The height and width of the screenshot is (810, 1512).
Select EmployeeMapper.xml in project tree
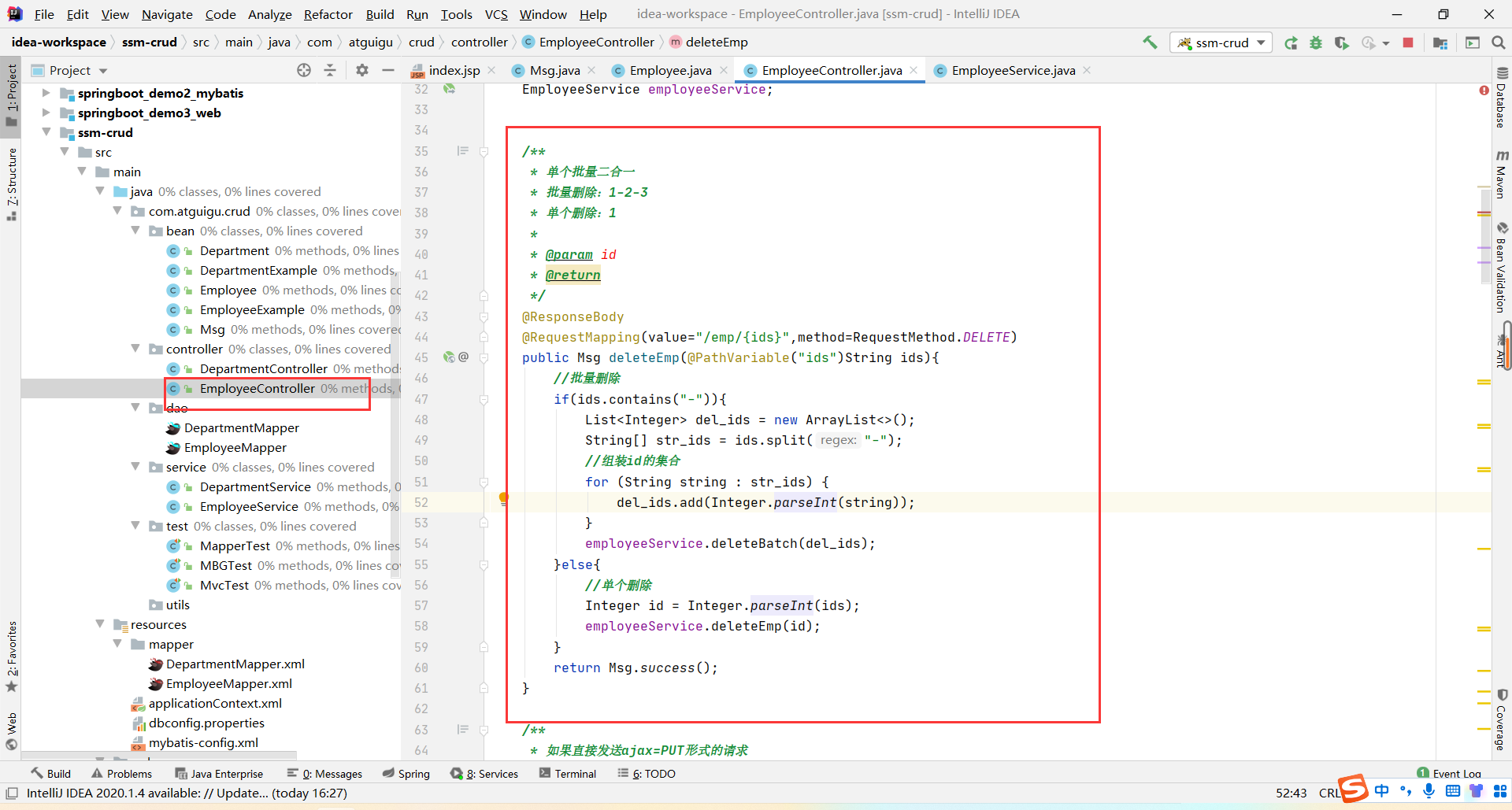coord(228,683)
